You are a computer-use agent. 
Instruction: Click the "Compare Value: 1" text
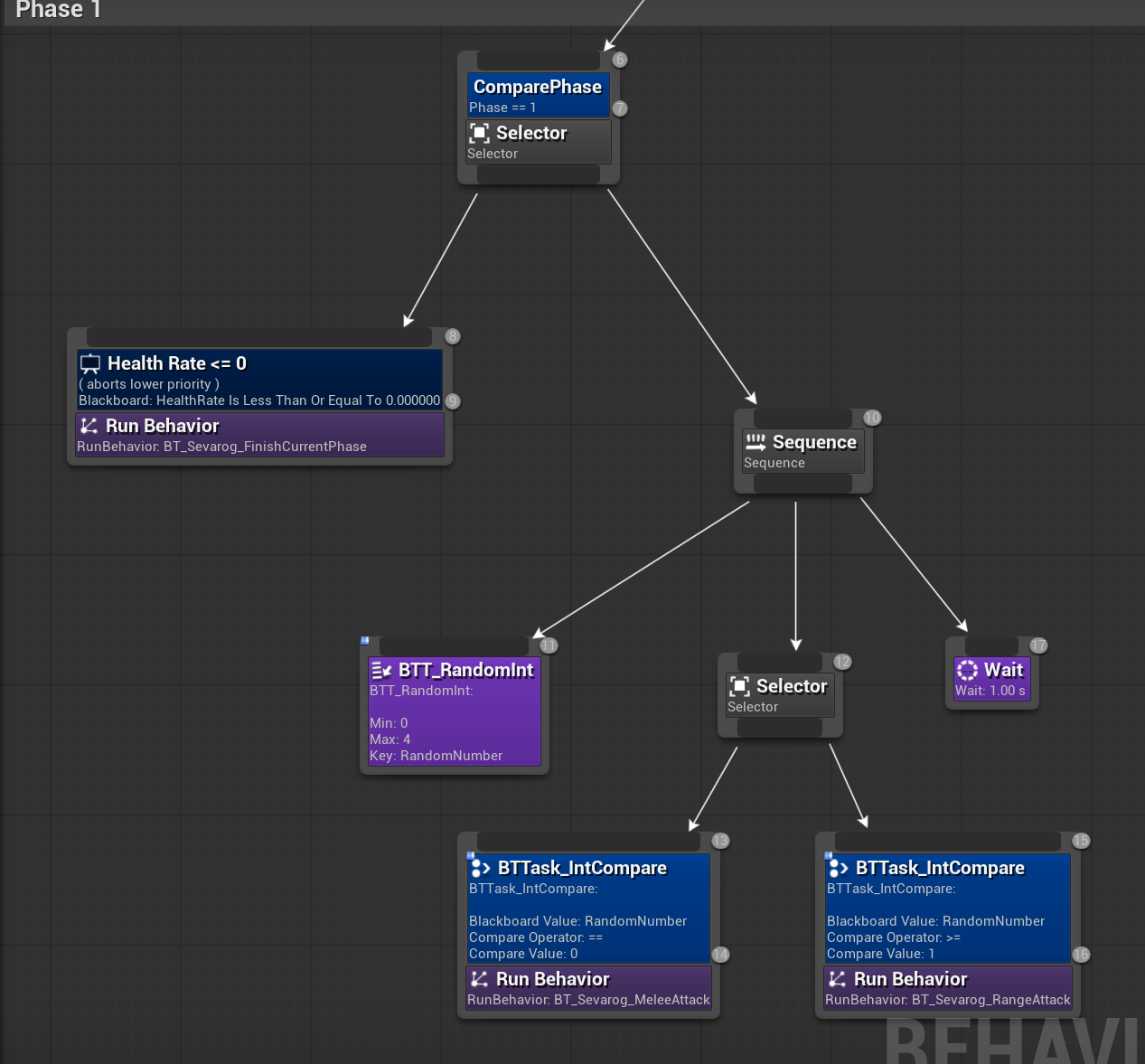881,954
